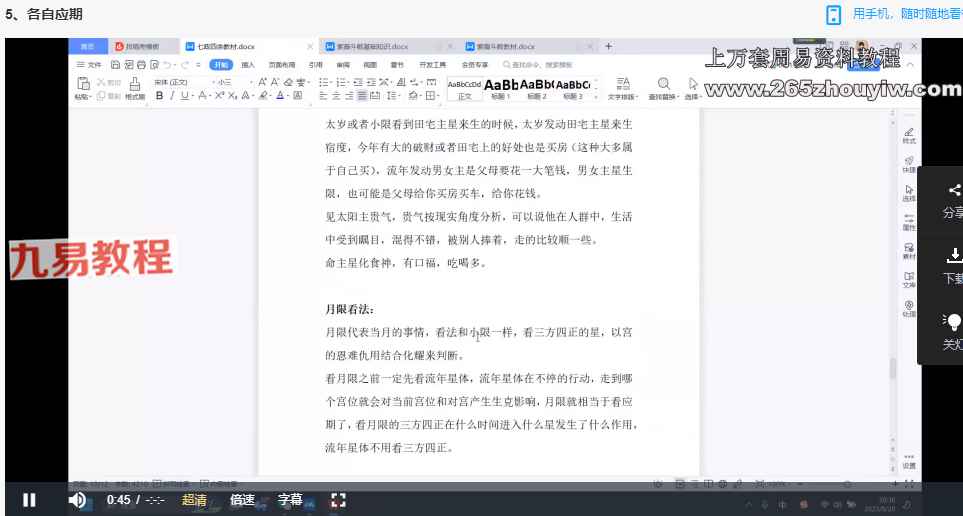Mute the video volume speaker icon
The width and height of the screenshot is (963, 516).
click(x=77, y=500)
